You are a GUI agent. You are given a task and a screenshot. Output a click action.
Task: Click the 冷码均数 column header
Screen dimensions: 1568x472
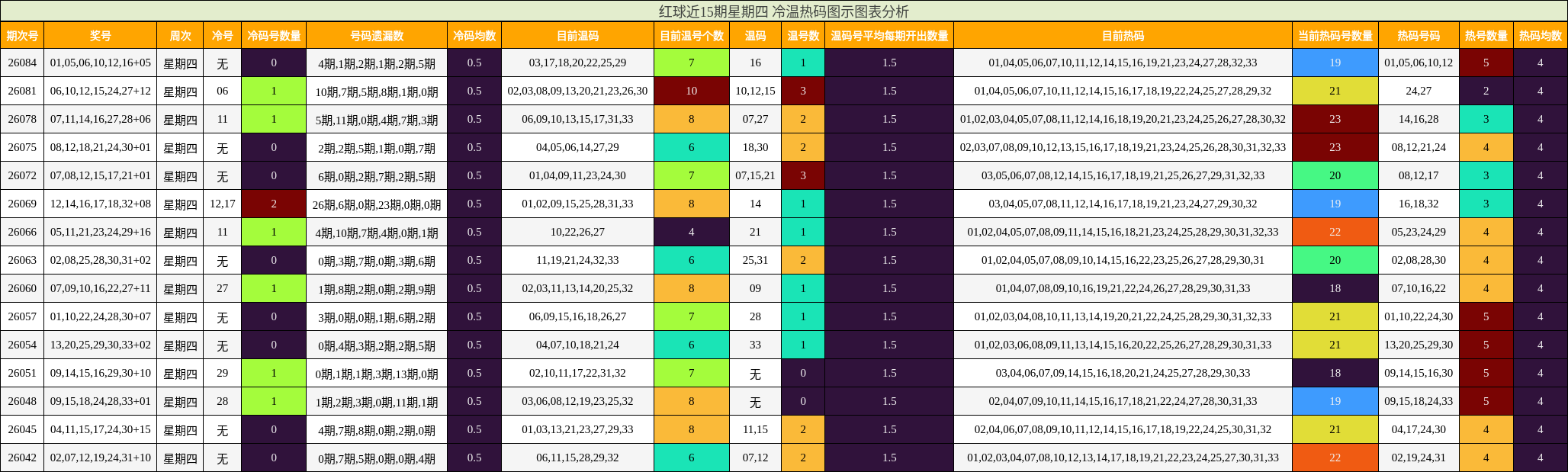point(474,35)
